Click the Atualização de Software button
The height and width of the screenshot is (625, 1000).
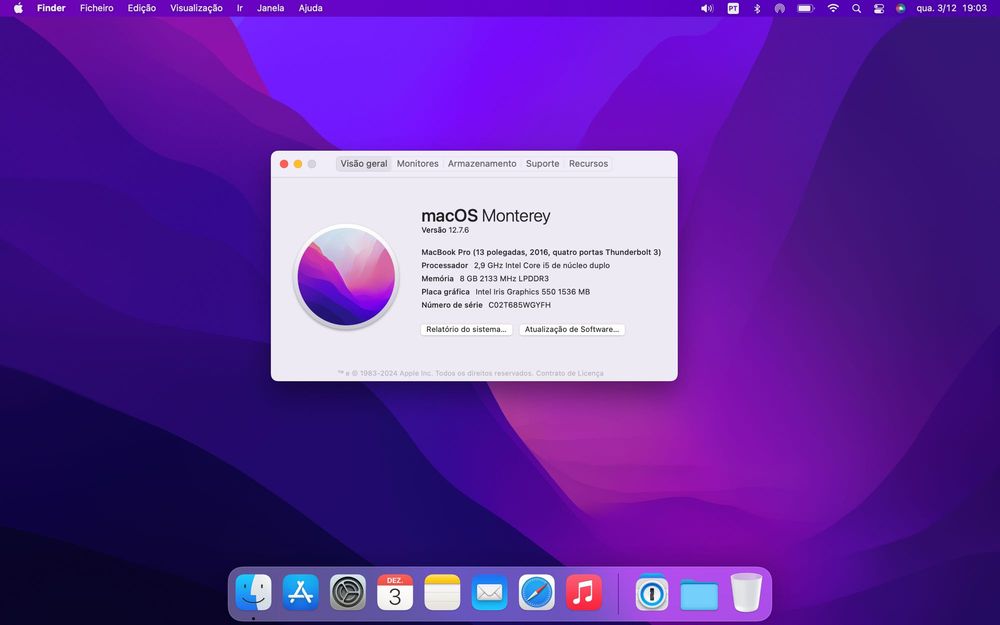point(572,330)
